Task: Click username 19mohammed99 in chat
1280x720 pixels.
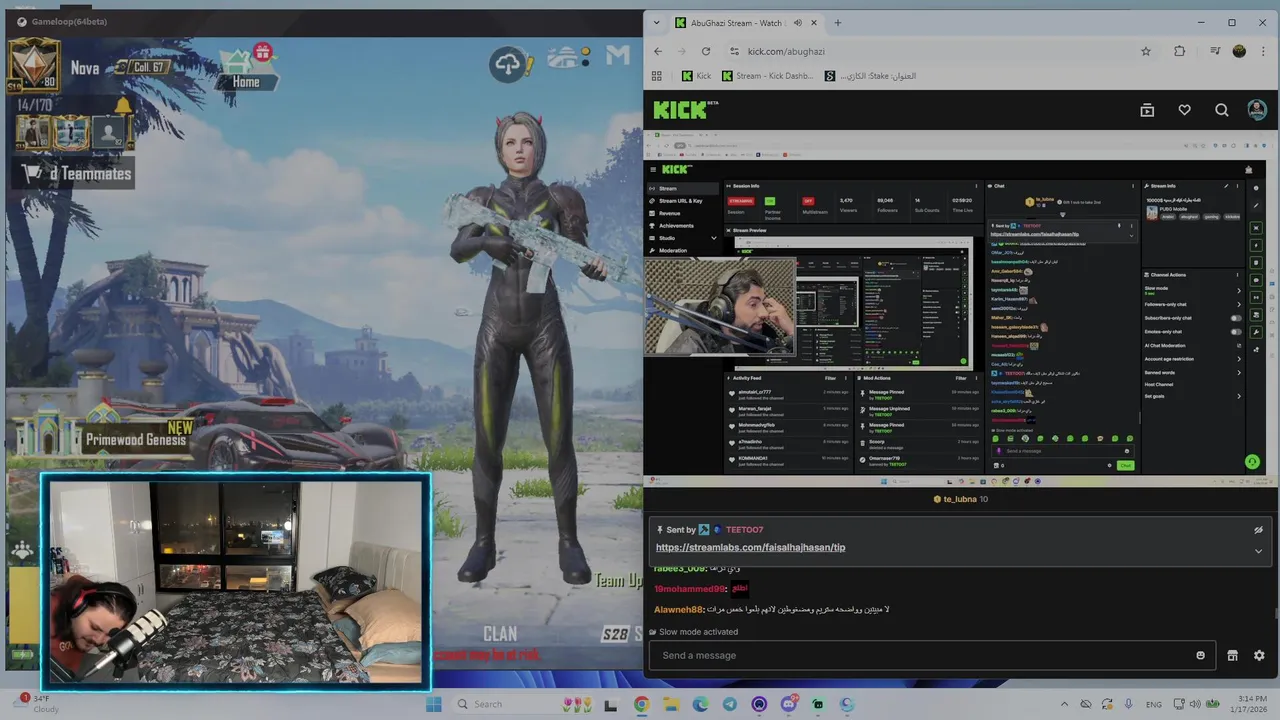Action: click(689, 589)
